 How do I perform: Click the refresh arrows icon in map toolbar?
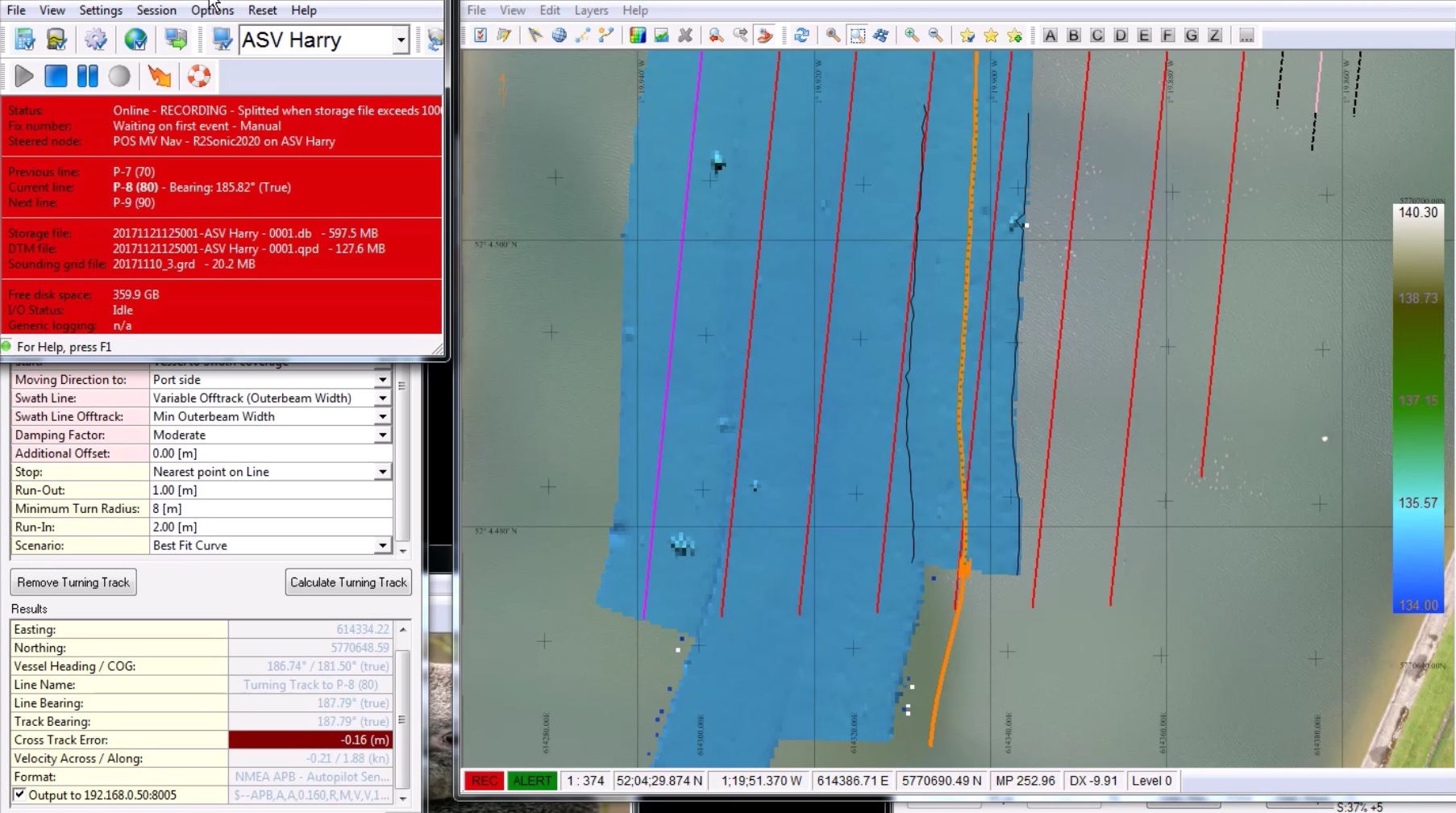[x=801, y=35]
